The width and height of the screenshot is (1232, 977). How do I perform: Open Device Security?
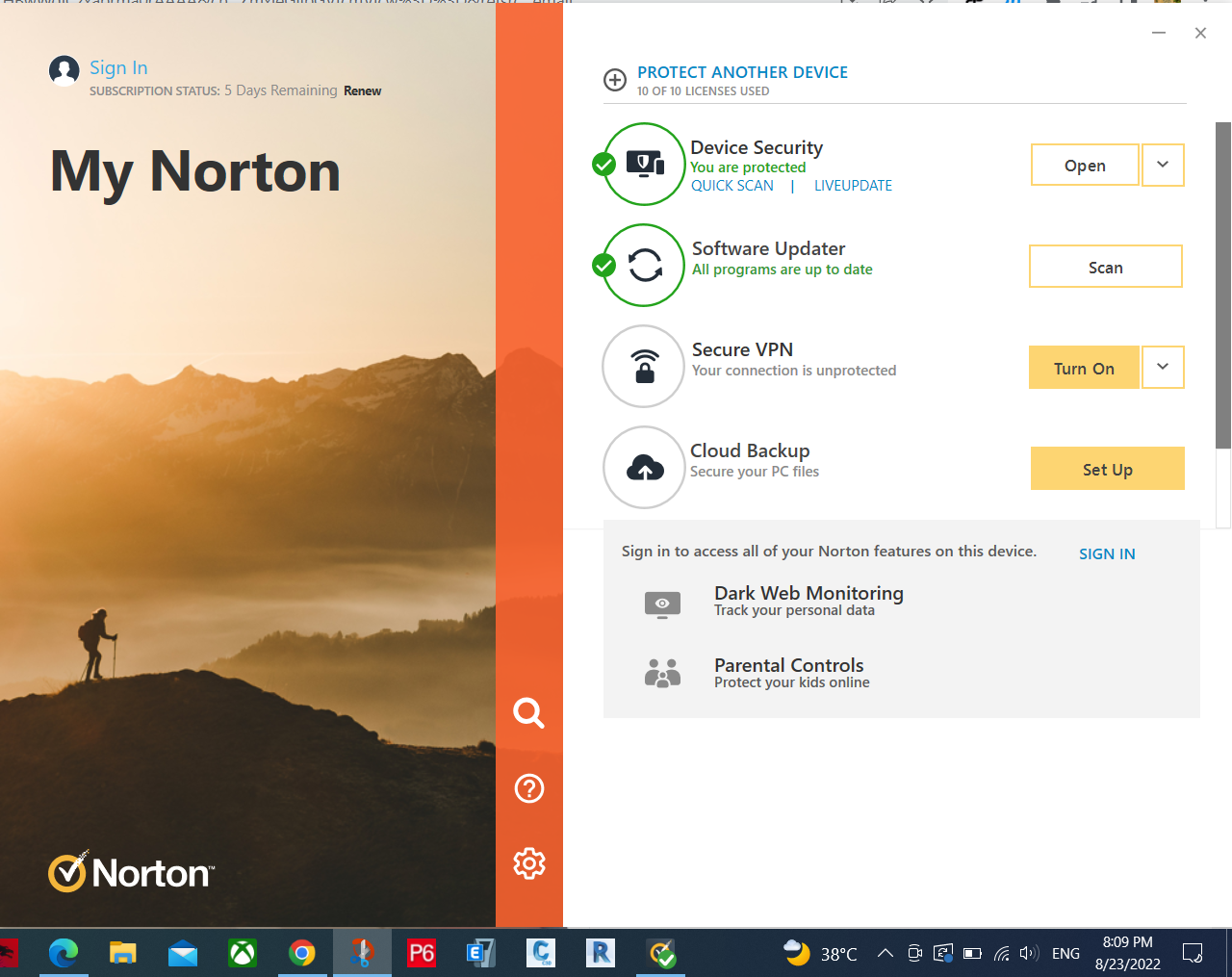point(1085,166)
